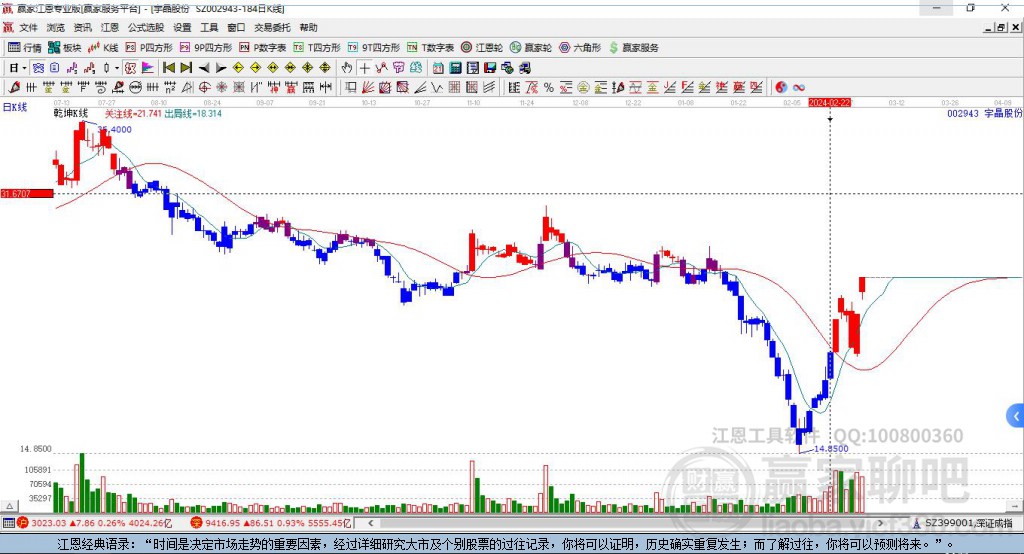This screenshot has height=554, width=1024.
Task: Select the spiral drawing tool
Action: click(x=101, y=88)
